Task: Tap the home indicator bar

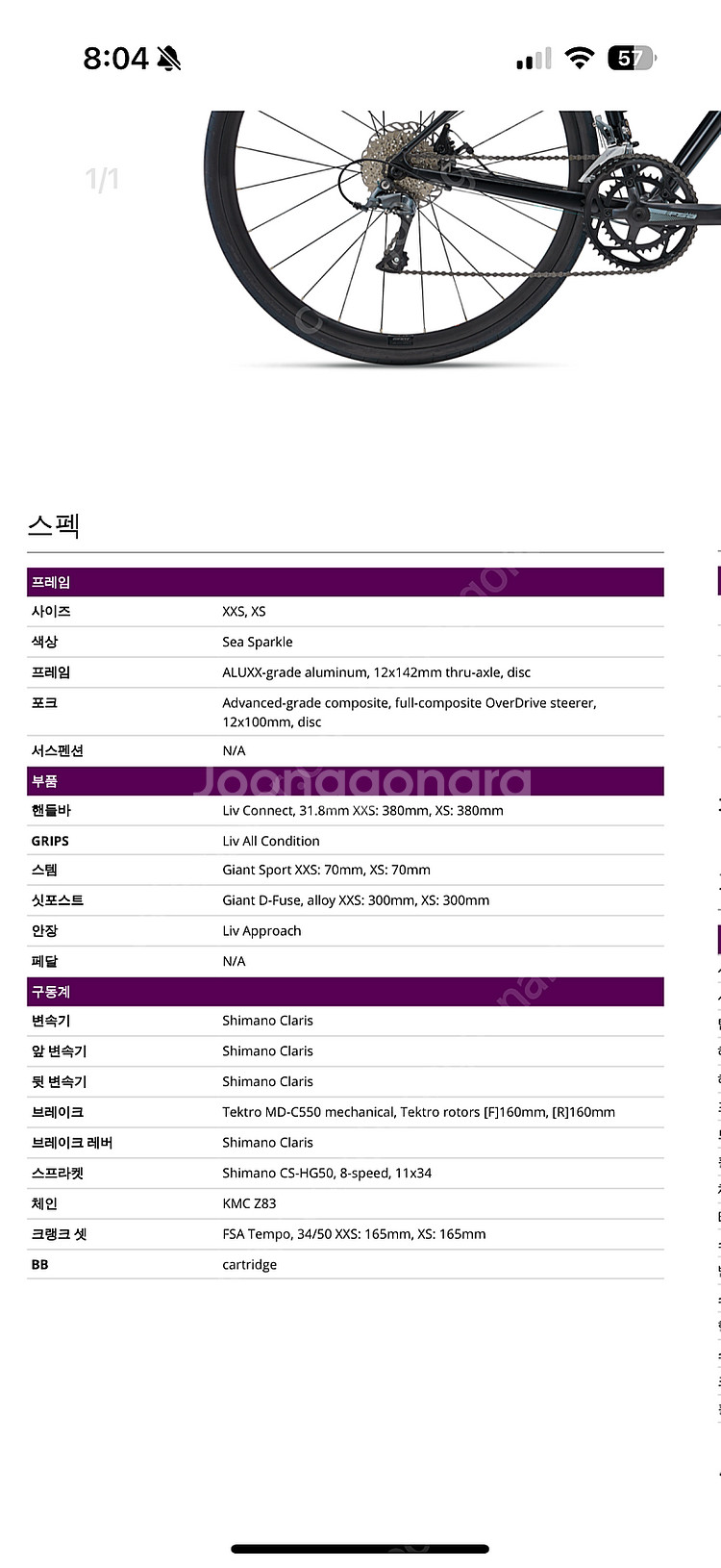Action: pyautogui.click(x=360, y=1549)
